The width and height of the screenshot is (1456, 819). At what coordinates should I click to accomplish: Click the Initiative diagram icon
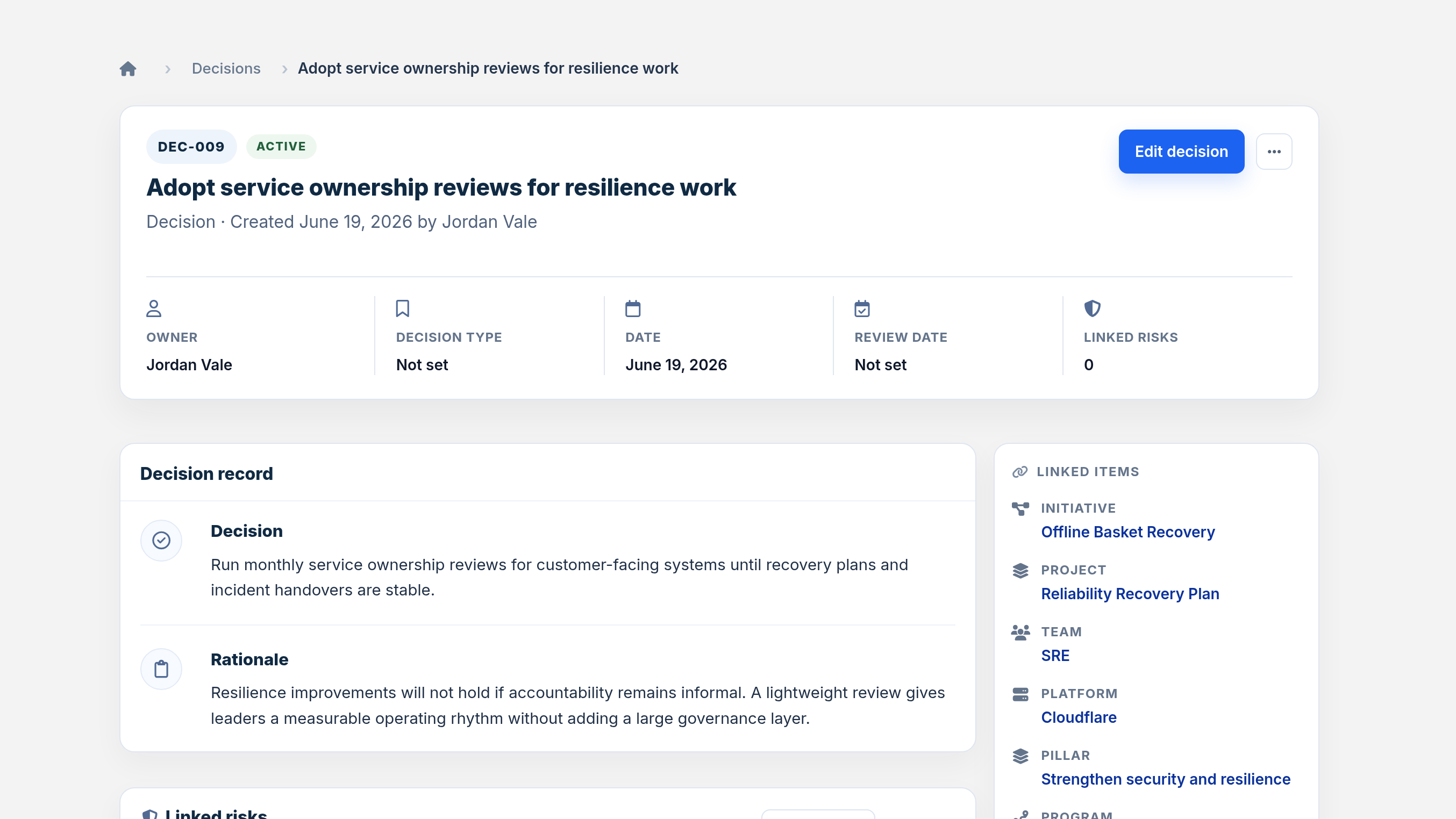[x=1020, y=509]
